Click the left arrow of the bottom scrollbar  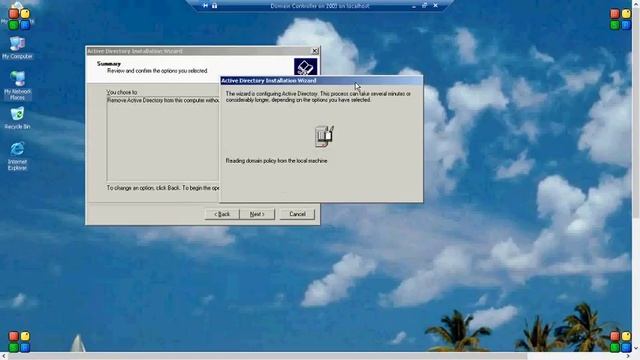pyautogui.click(x=4, y=356)
